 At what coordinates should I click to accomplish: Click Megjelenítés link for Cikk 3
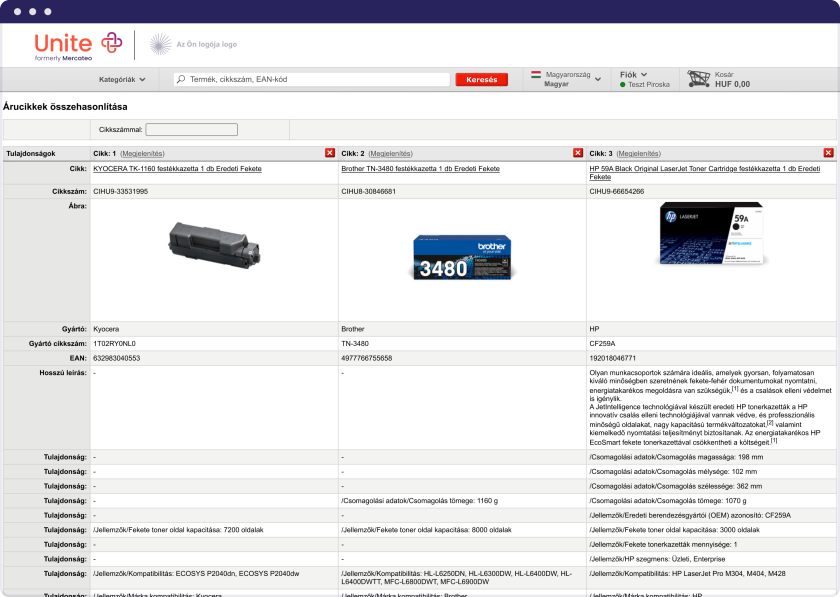click(638, 153)
